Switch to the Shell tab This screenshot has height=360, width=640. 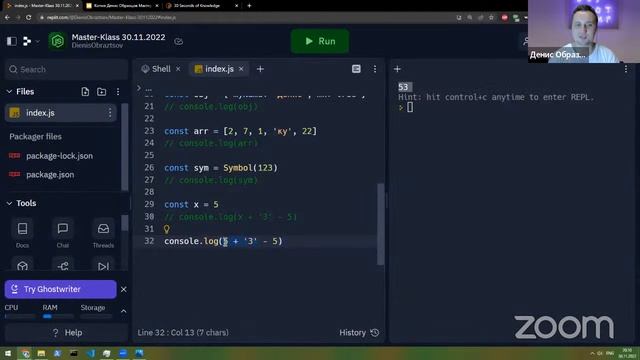tap(156, 69)
